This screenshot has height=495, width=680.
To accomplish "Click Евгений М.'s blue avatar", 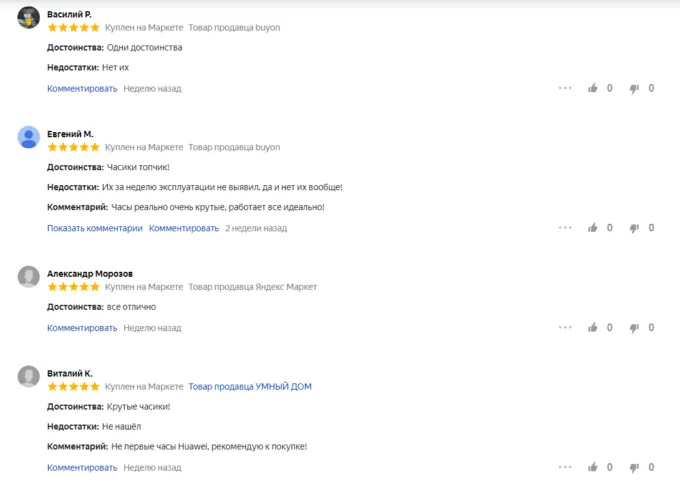I will [x=29, y=138].
